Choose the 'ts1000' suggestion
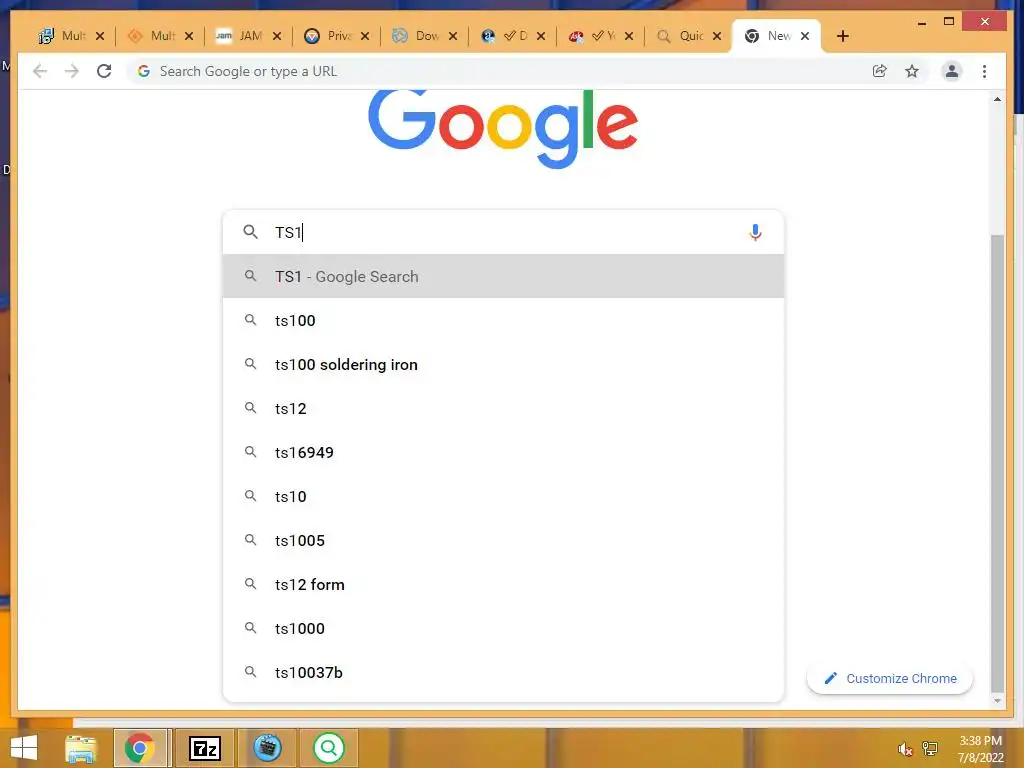 coord(503,628)
